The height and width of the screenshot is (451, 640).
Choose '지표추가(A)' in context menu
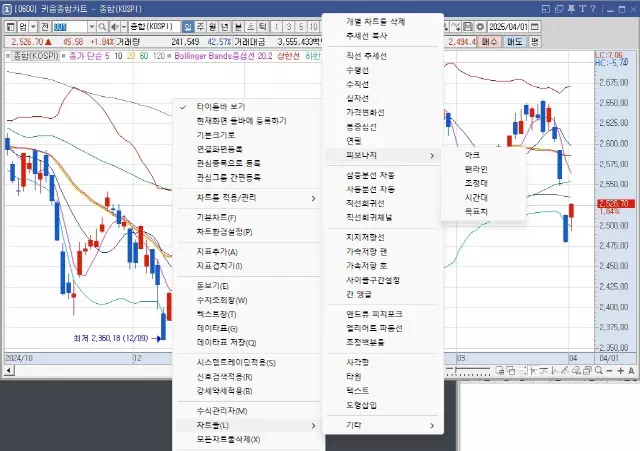pyautogui.click(x=248, y=252)
